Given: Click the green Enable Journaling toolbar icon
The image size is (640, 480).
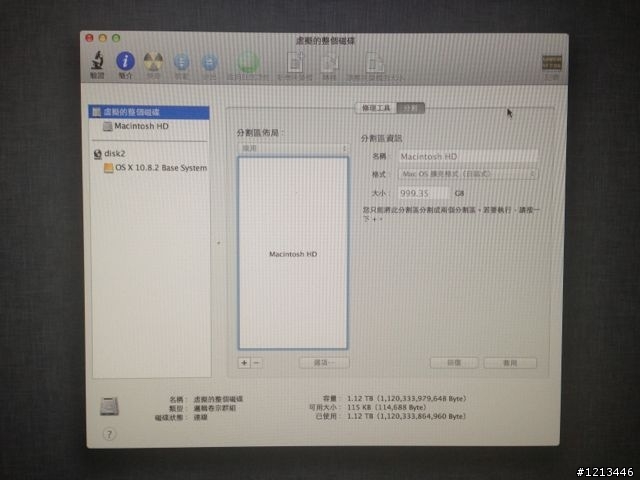Looking at the screenshot, I should pos(248,62).
